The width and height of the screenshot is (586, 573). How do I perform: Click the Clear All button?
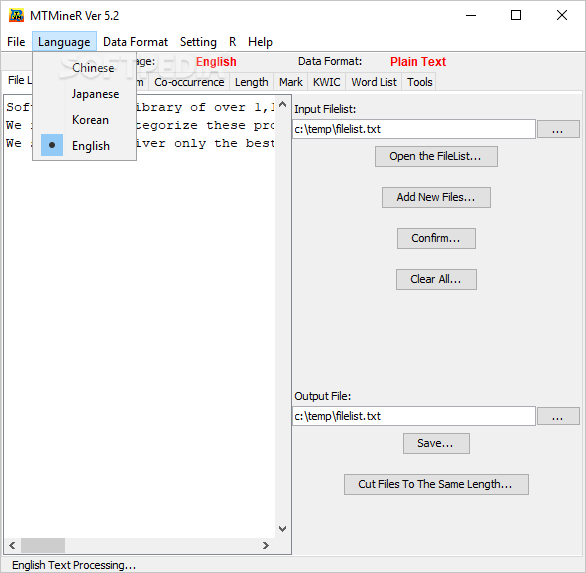point(436,279)
